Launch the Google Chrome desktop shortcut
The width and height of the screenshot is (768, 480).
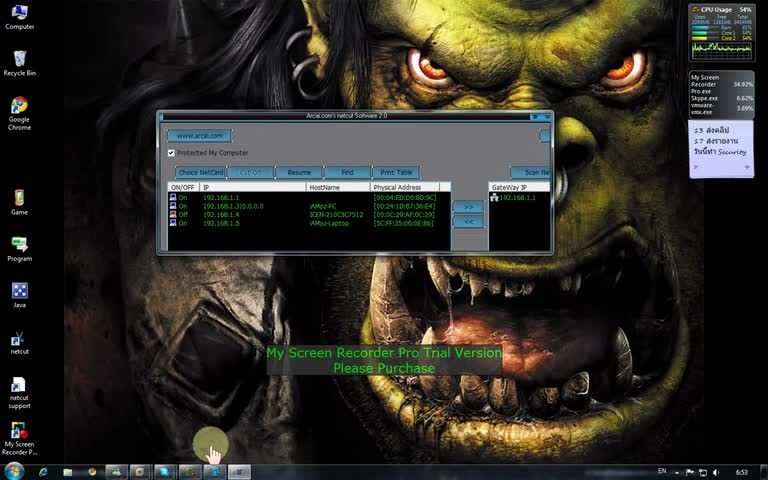(x=20, y=114)
